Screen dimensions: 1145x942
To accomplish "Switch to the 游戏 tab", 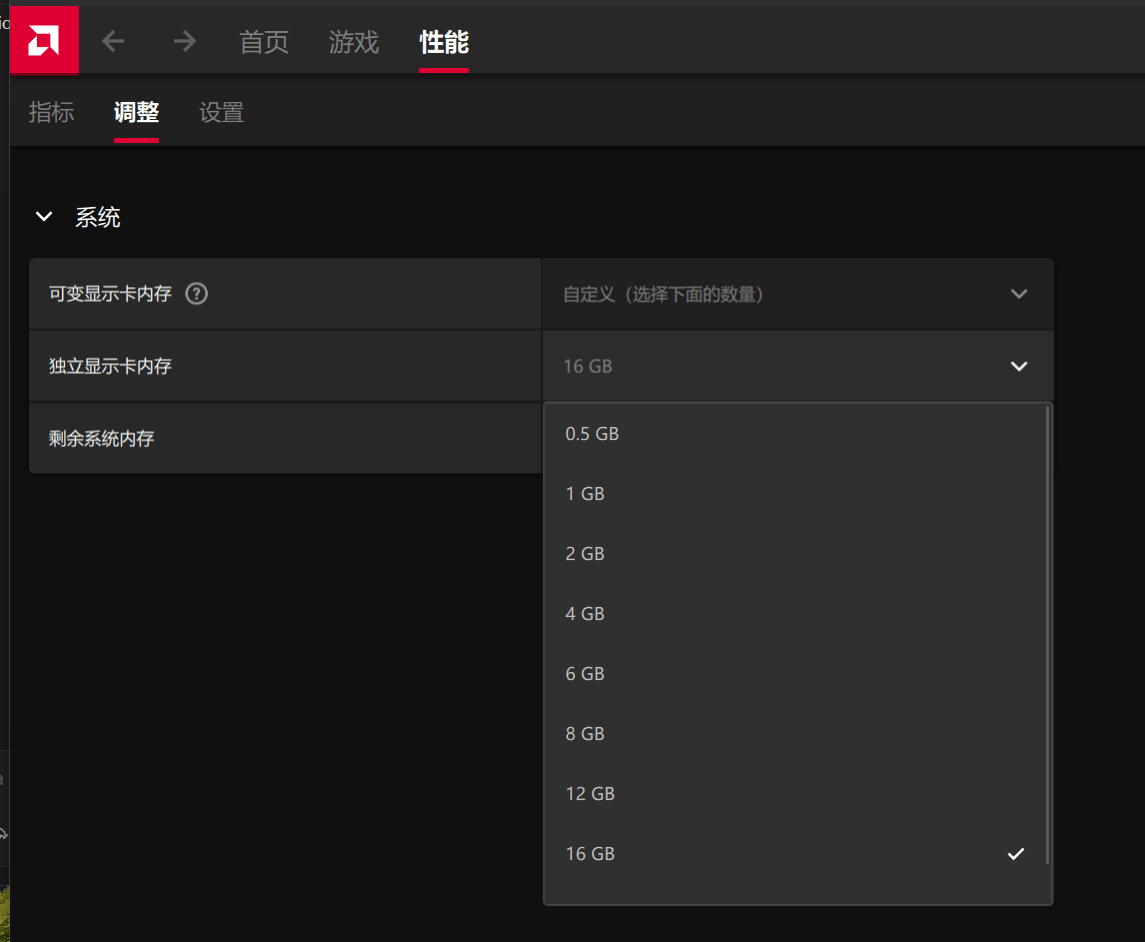I will pyautogui.click(x=354, y=42).
